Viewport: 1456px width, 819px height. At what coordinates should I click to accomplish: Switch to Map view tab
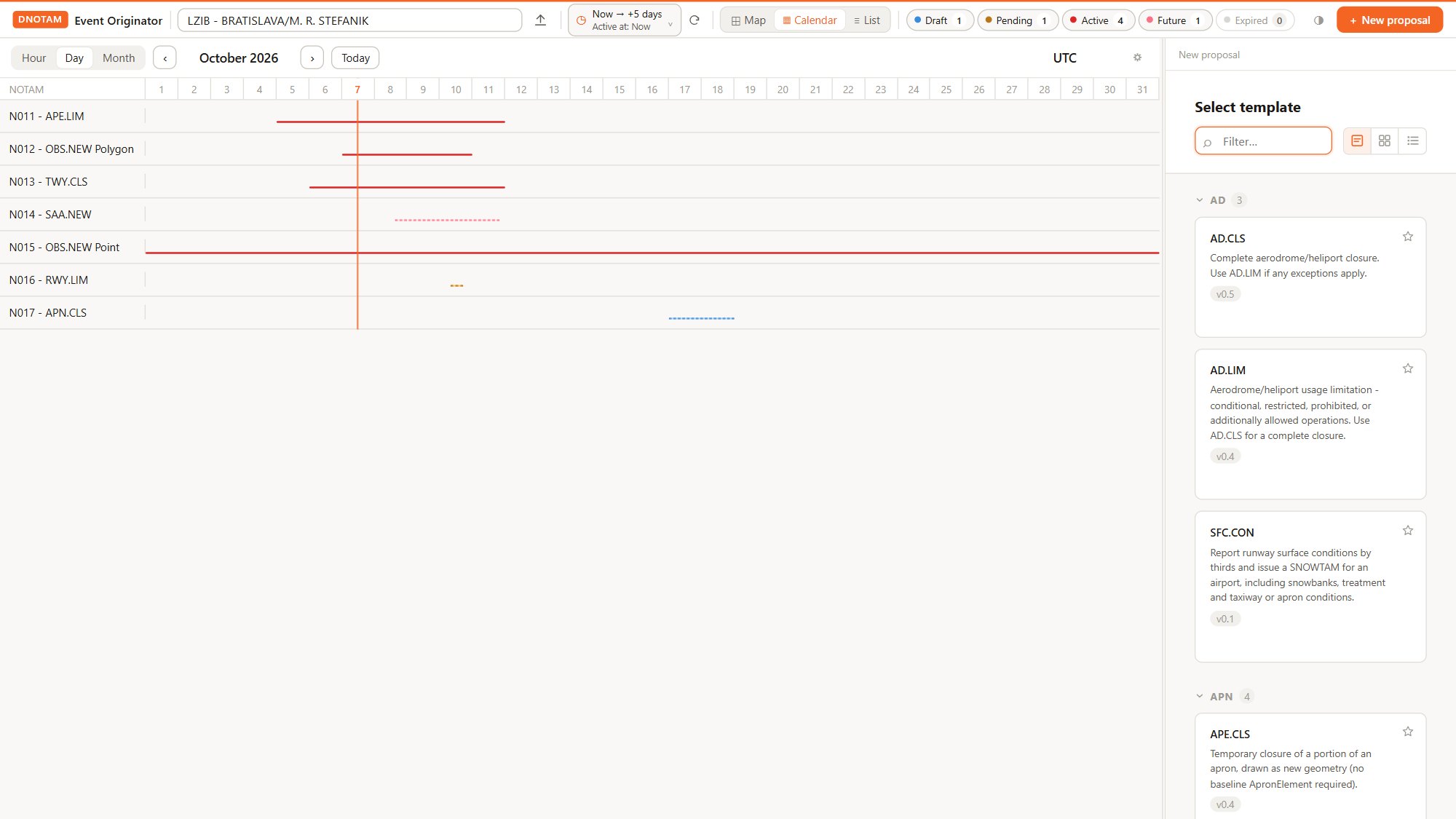748,20
